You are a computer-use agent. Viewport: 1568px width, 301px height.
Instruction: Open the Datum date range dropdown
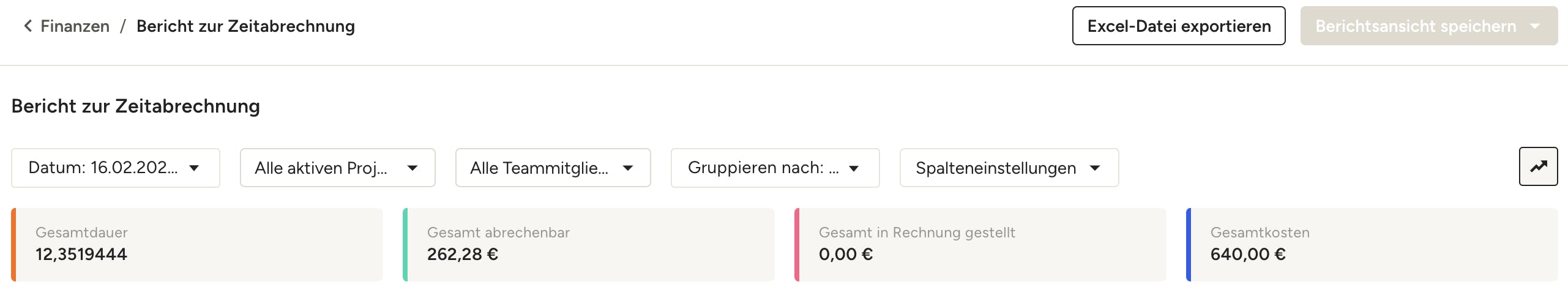(103, 168)
